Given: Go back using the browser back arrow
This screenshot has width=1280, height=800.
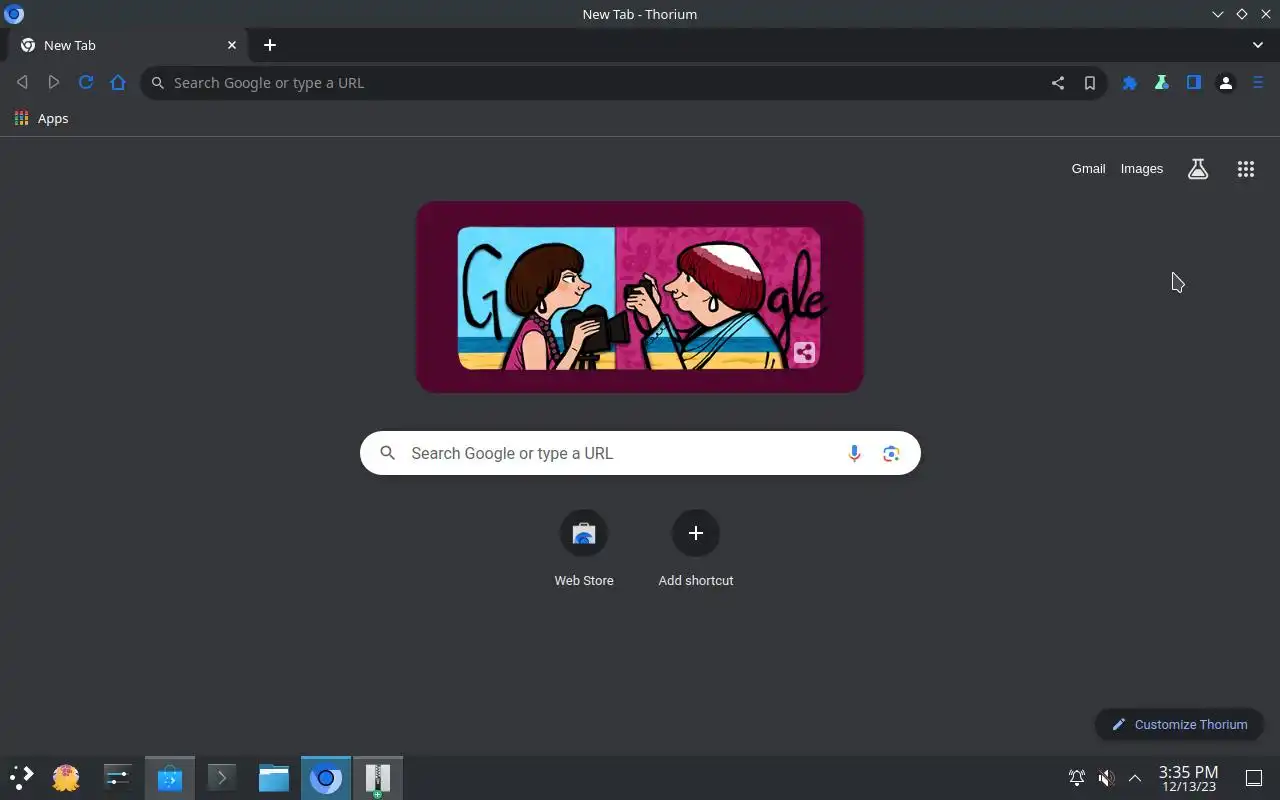Looking at the screenshot, I should (22, 83).
